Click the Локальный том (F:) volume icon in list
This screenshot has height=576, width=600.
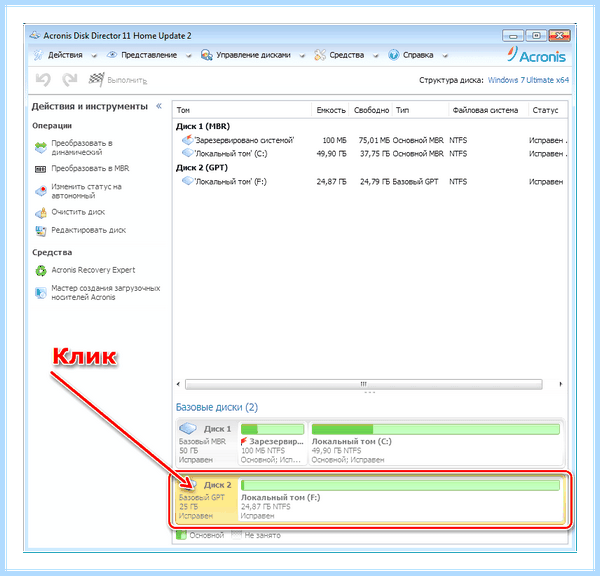tap(187, 181)
